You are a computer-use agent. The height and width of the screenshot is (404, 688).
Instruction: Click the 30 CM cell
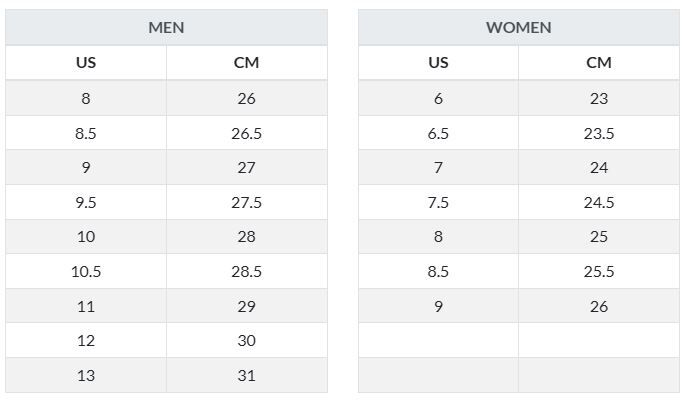click(246, 340)
